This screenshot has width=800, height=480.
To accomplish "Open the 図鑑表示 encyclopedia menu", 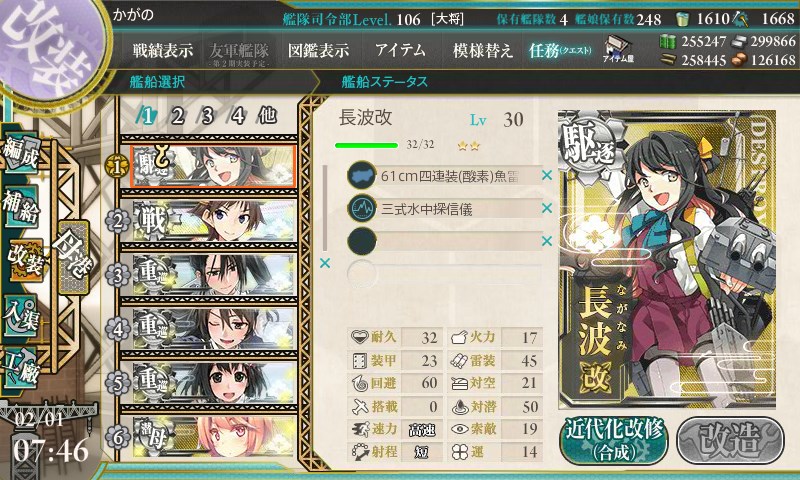I will coord(318,50).
